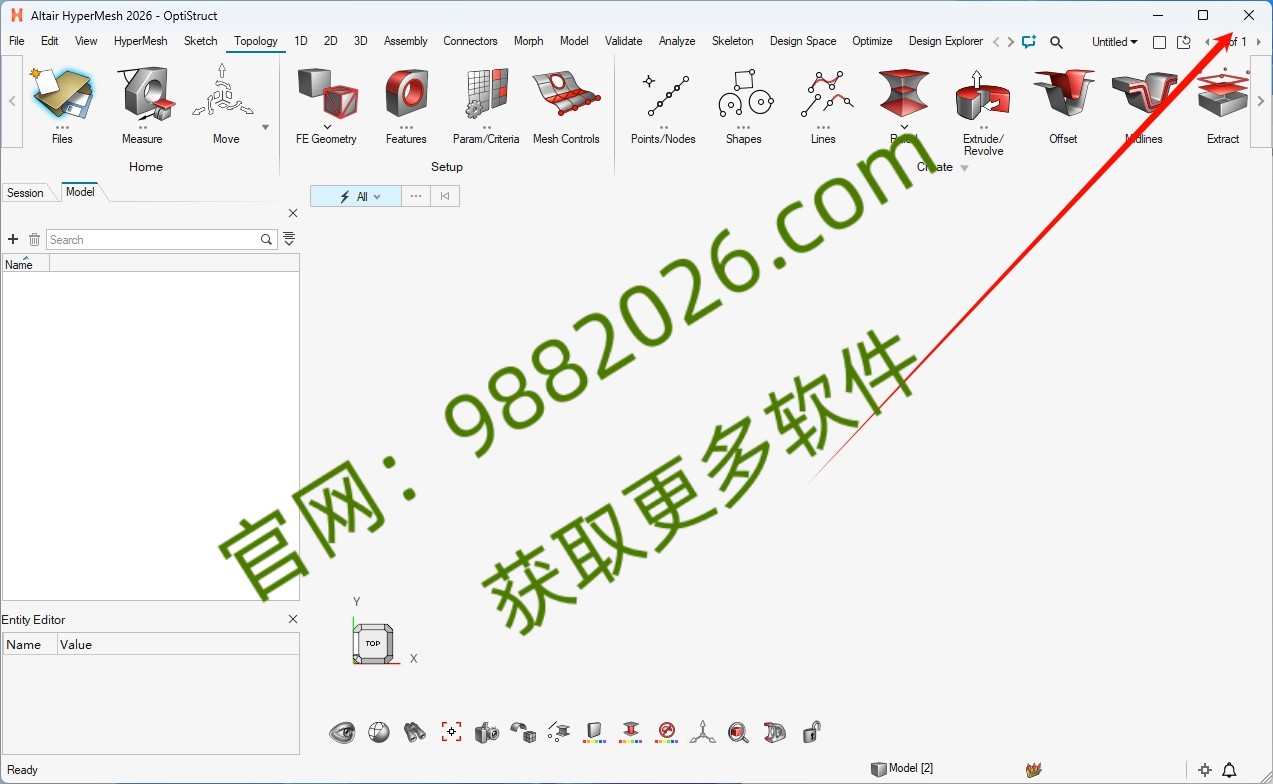Switch to the HyperMesh ribbon tab

pos(141,41)
